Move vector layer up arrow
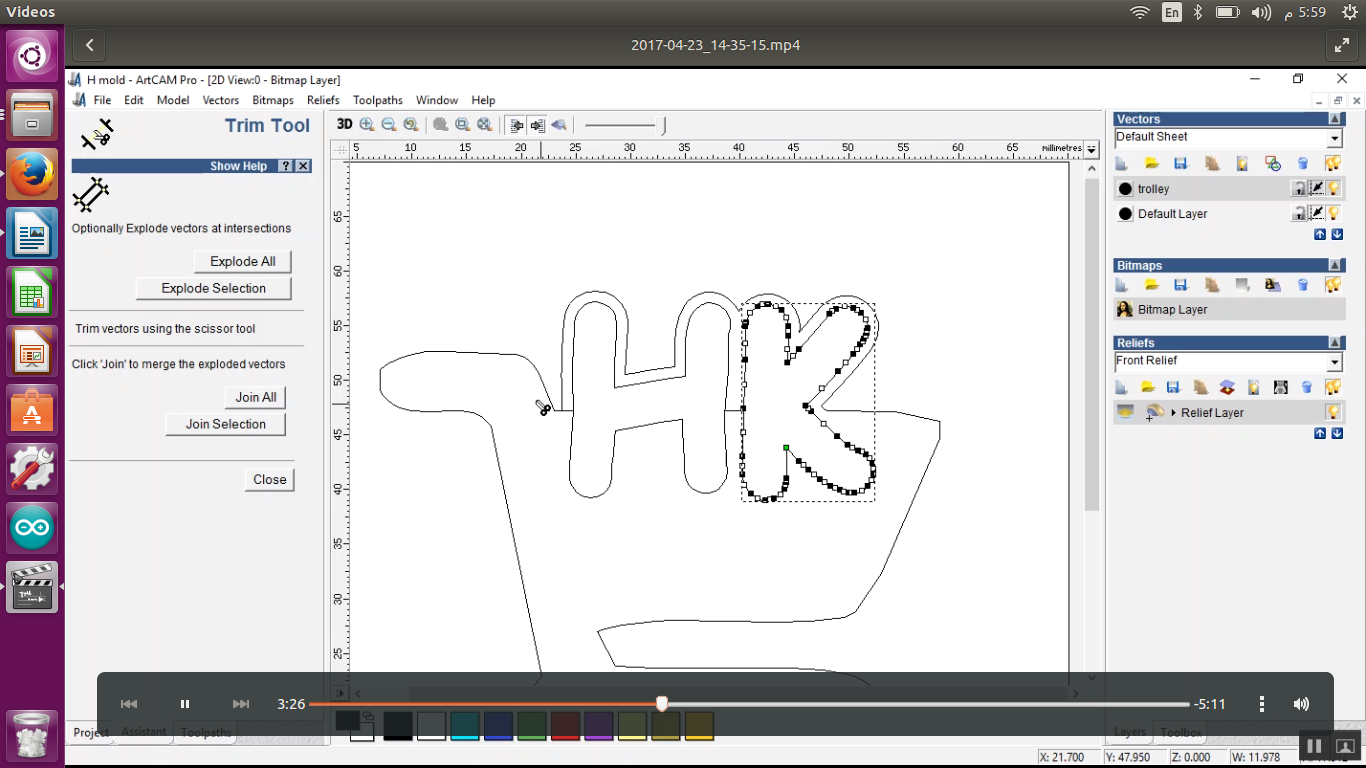Screen dimensions: 1366x768 [x=1320, y=235]
